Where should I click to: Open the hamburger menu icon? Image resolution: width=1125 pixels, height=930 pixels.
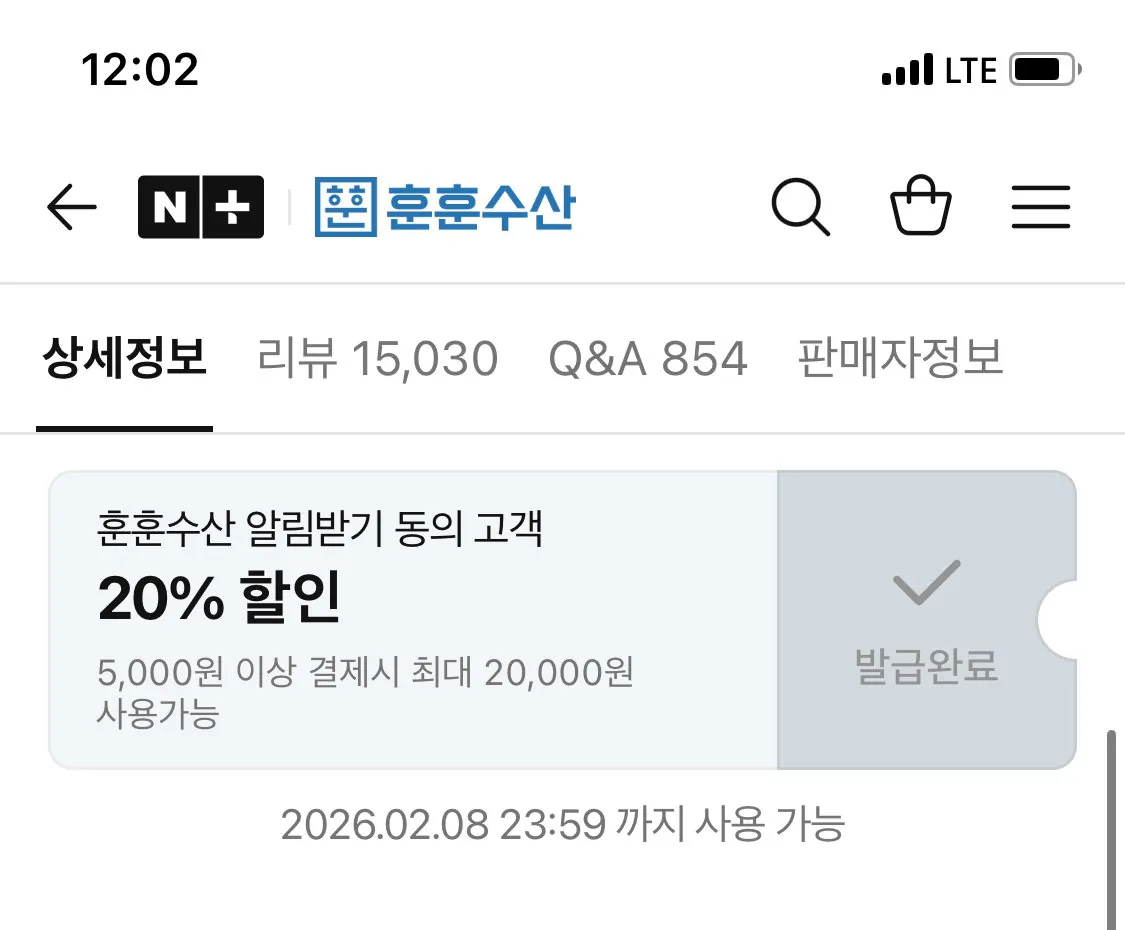(x=1040, y=208)
